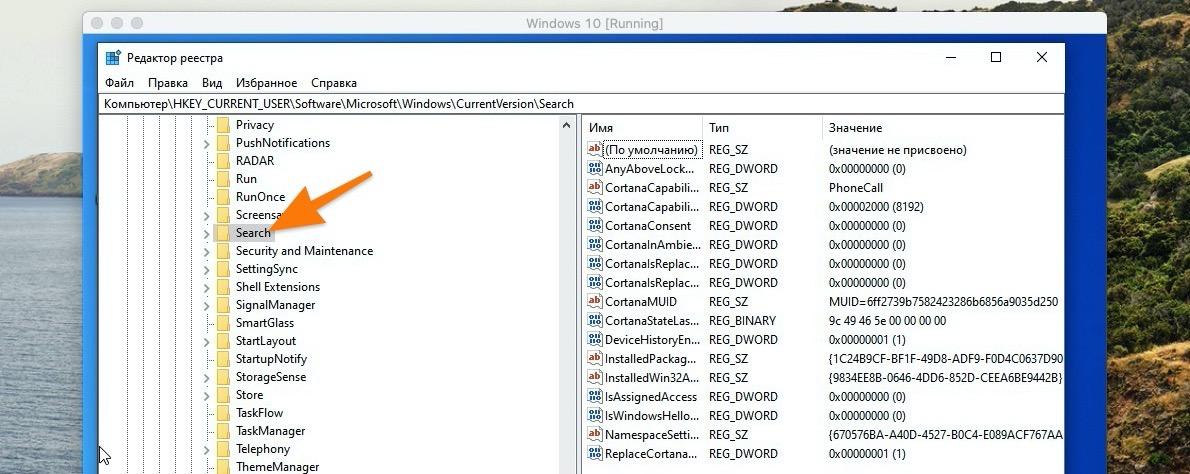Click the DWORD icon beside DeviceHistoryEn value
Screen dimensions: 1190x474
[x=595, y=339]
